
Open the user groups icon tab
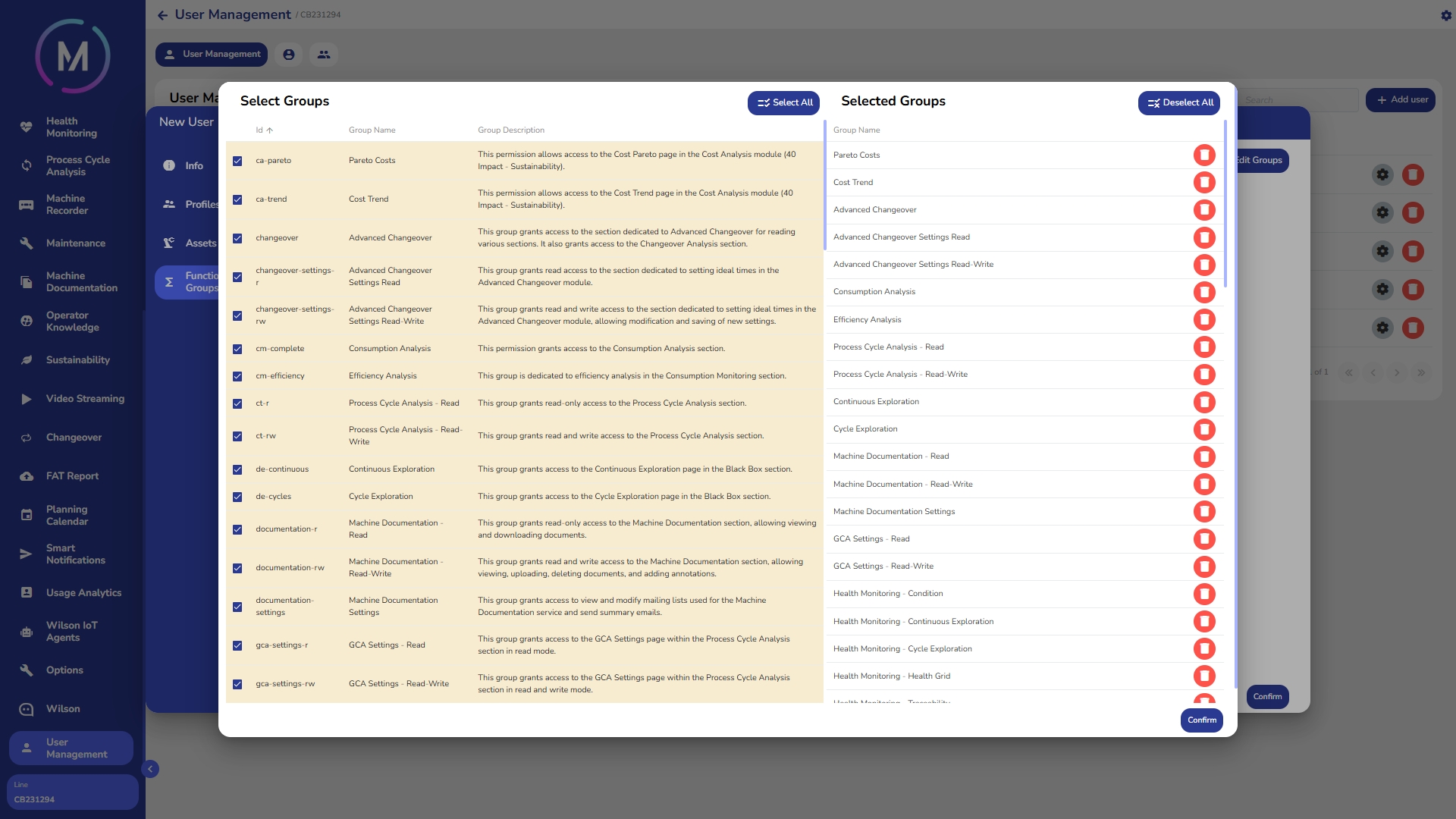click(x=324, y=55)
